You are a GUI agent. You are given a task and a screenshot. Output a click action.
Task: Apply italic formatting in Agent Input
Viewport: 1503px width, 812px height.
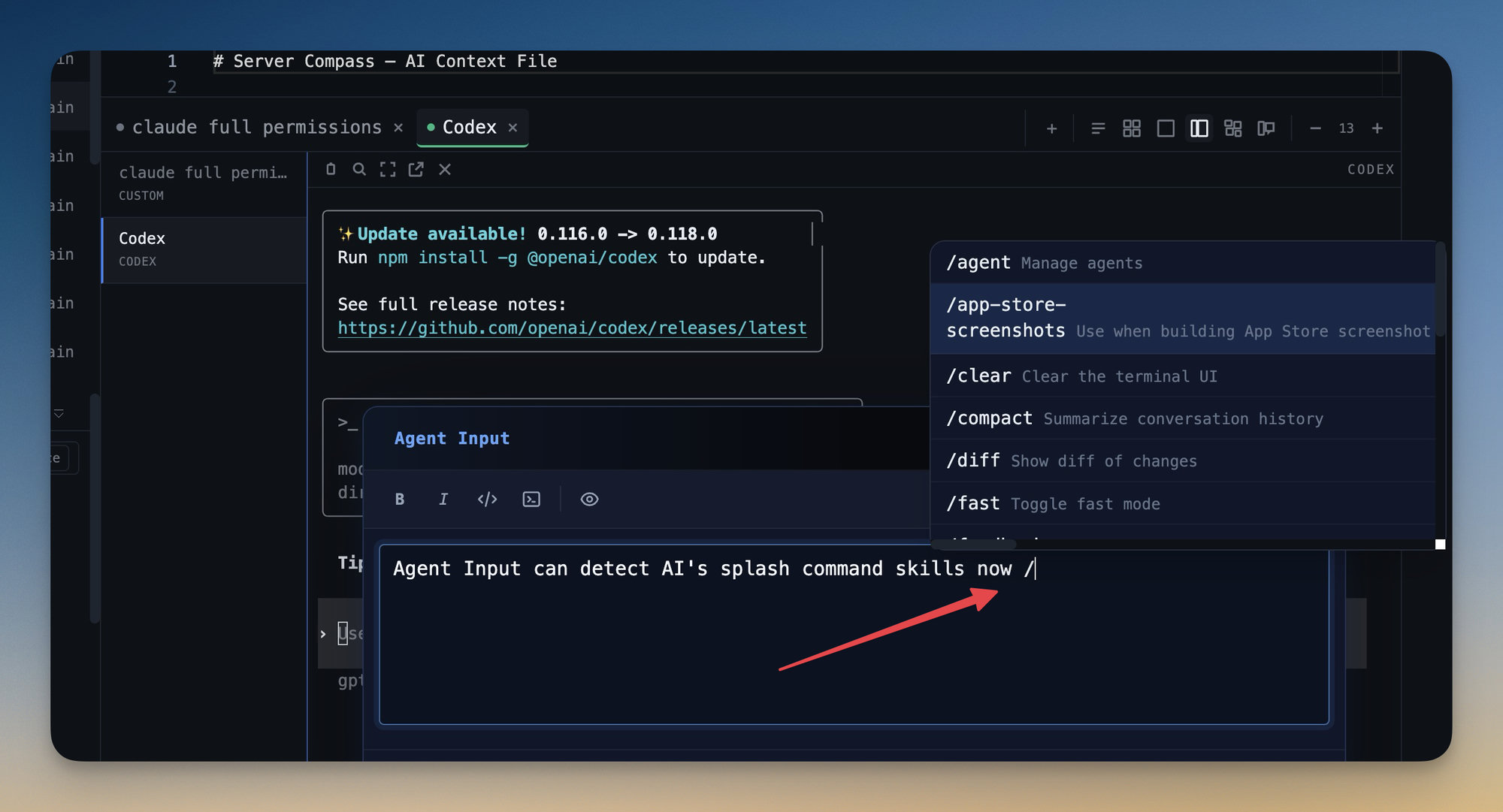443,500
